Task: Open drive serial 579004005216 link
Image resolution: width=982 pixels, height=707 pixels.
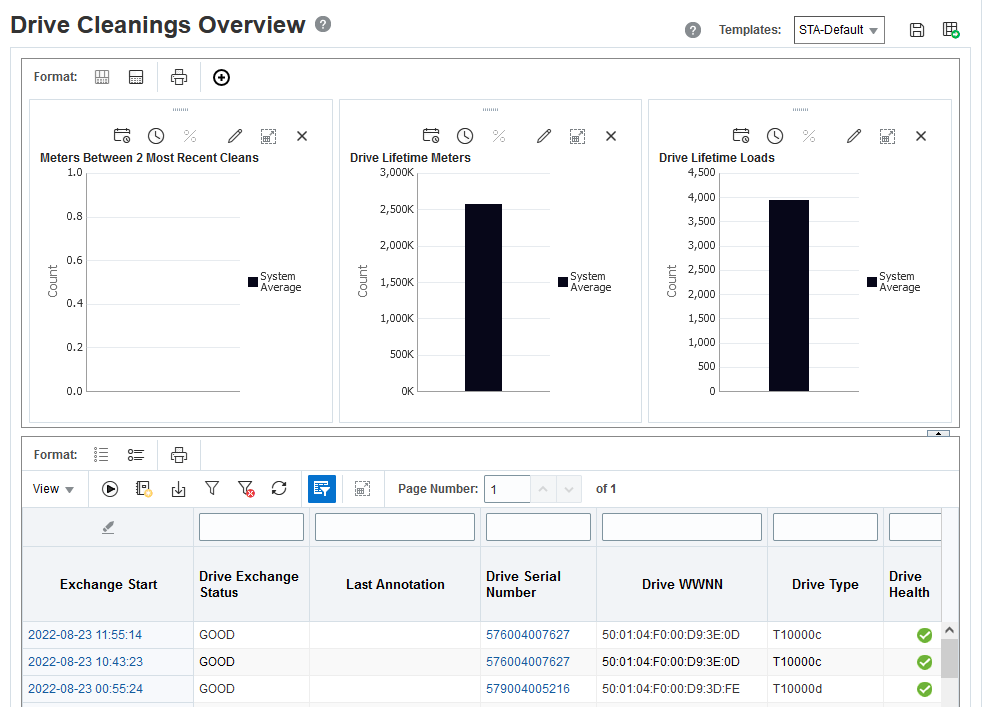Action: click(527, 689)
